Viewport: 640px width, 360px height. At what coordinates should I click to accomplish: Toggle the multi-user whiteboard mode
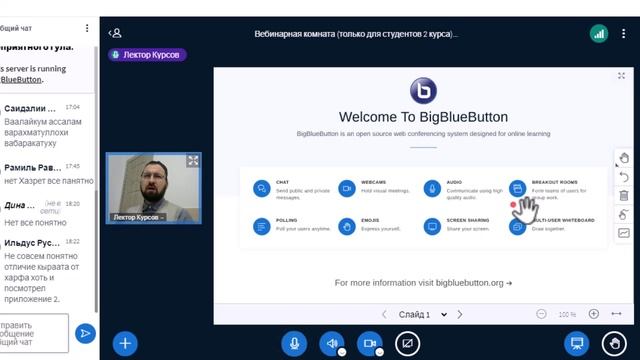[624, 214]
